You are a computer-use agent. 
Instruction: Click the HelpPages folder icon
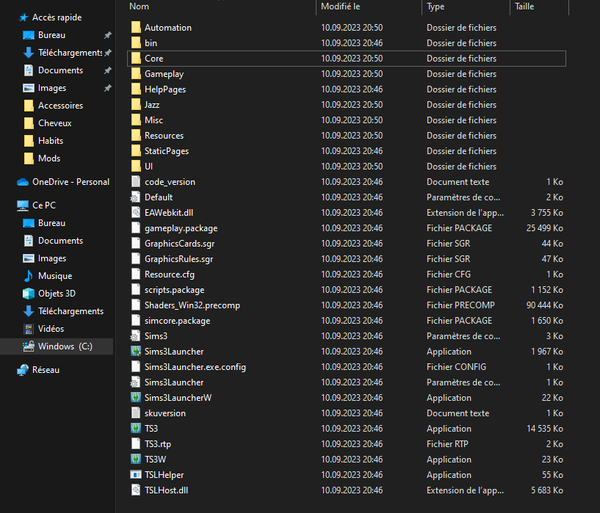click(x=136, y=89)
